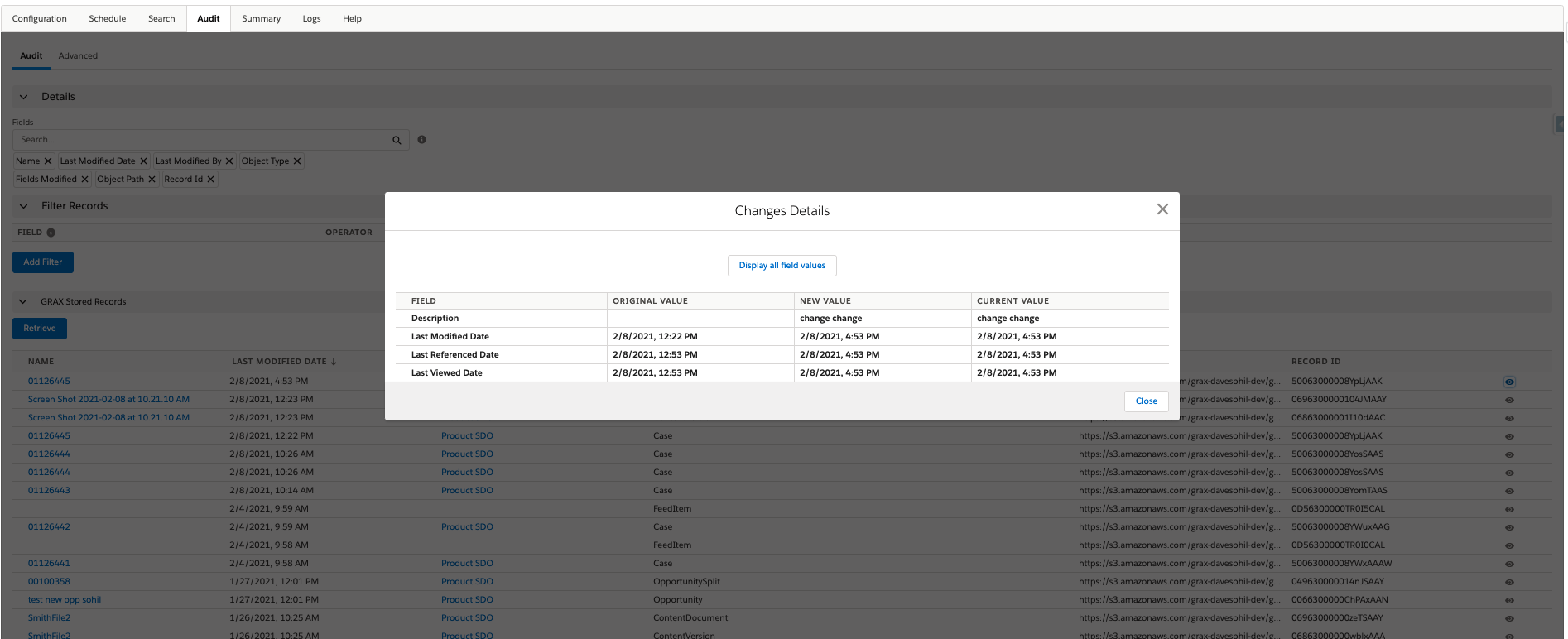This screenshot has height=639, width=1568.
Task: Open the Logs tab
Action: (x=312, y=18)
